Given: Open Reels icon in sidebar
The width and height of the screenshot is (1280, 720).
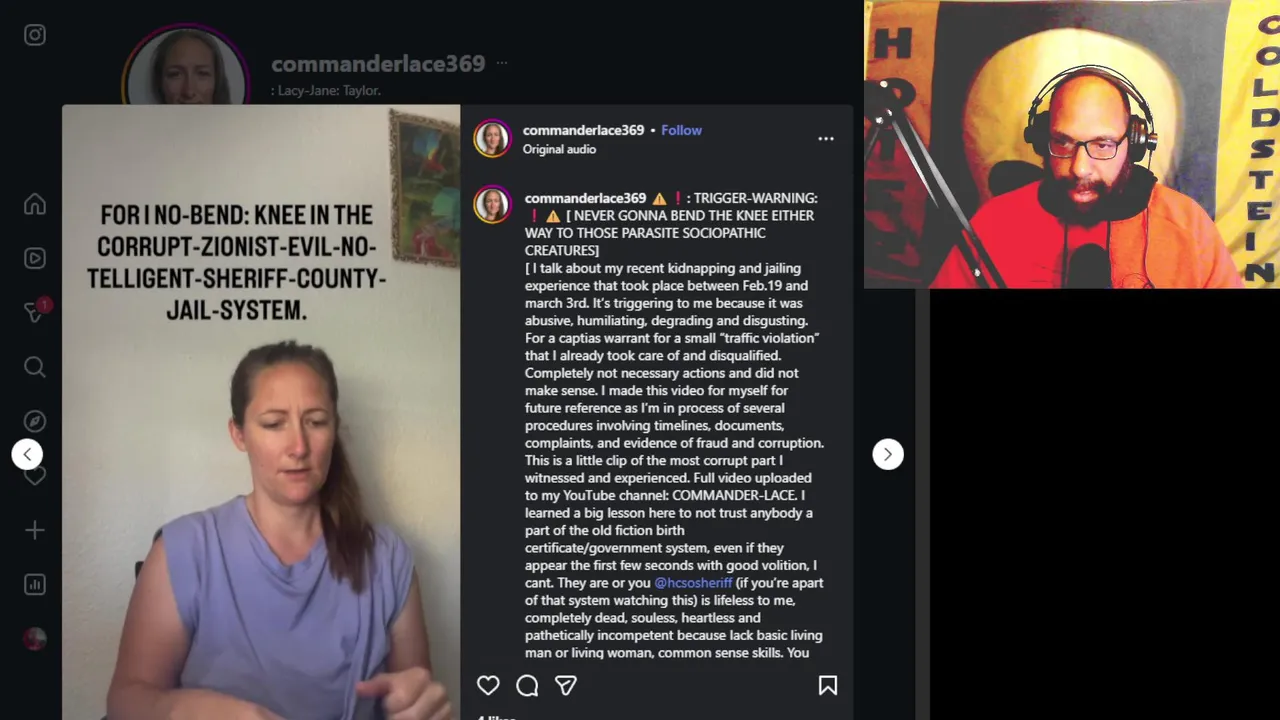Looking at the screenshot, I should (35, 258).
